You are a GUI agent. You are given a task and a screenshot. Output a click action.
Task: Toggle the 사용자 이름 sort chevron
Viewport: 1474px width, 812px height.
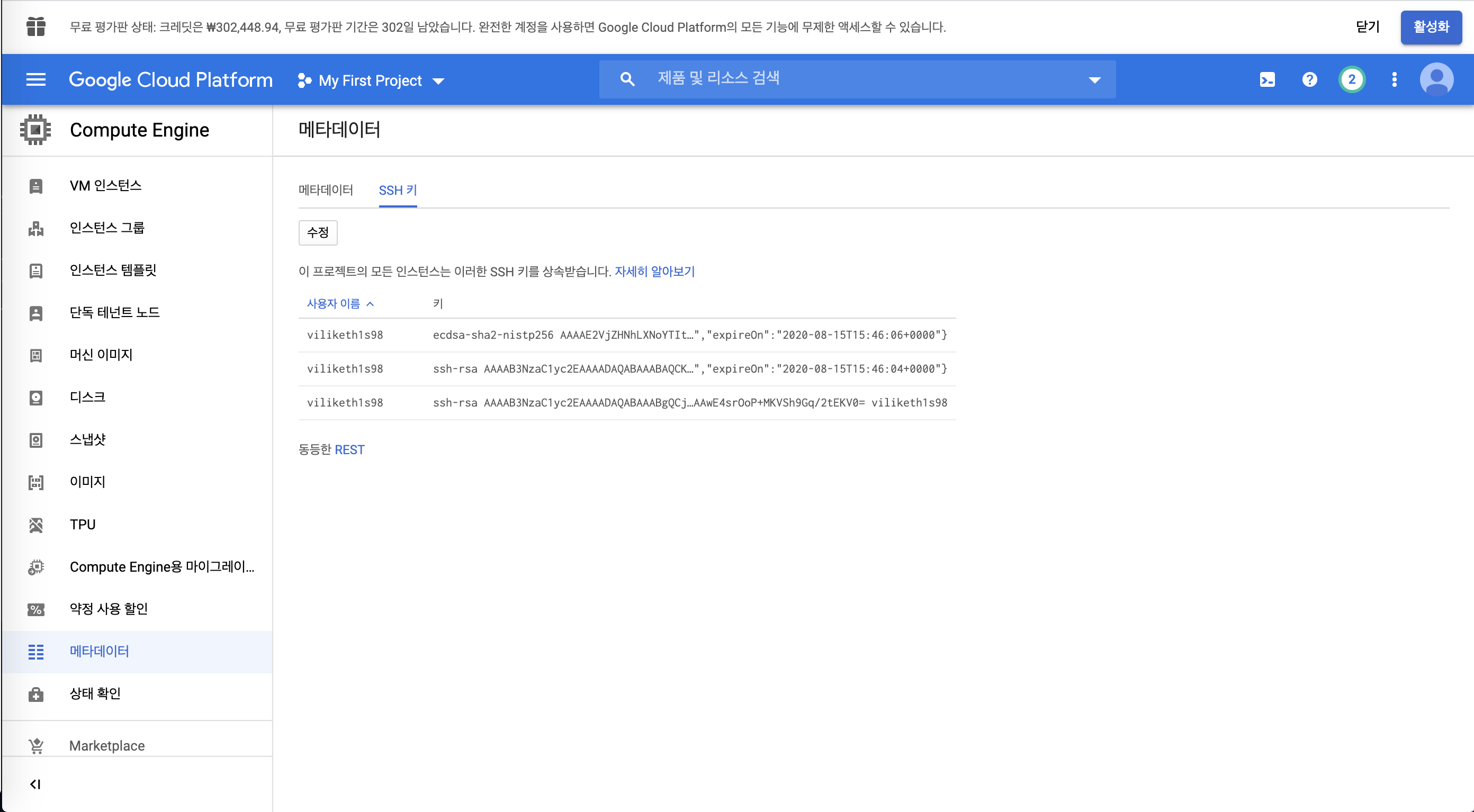click(x=371, y=303)
